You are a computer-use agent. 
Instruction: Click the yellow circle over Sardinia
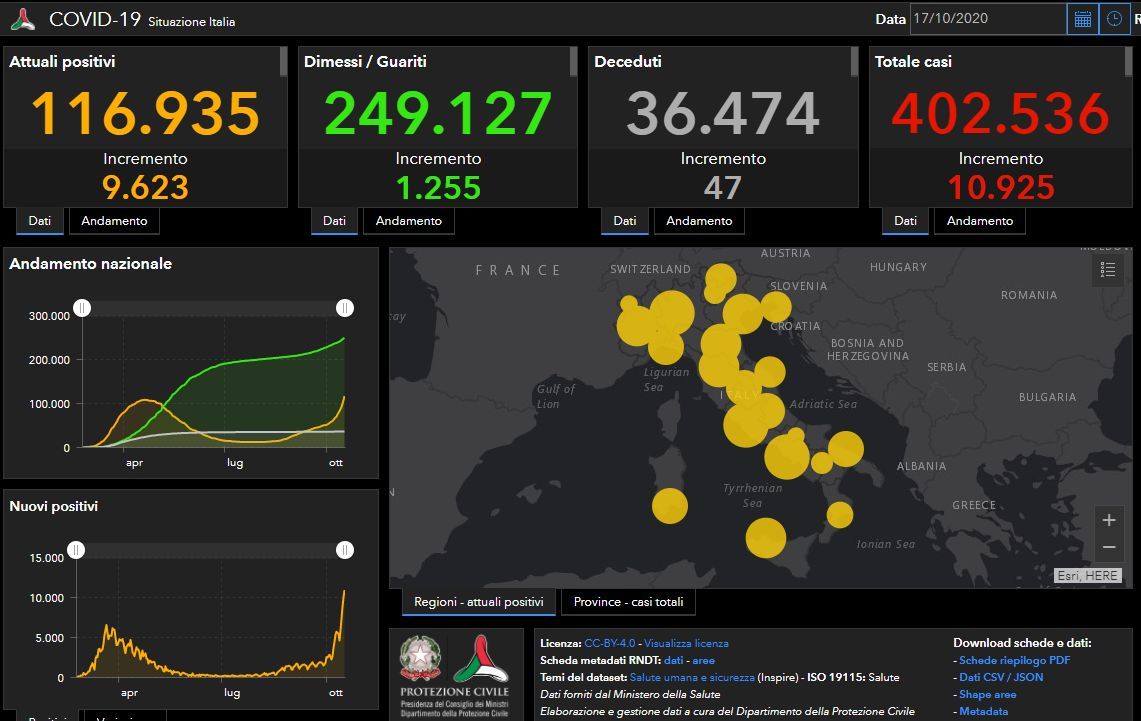click(670, 506)
